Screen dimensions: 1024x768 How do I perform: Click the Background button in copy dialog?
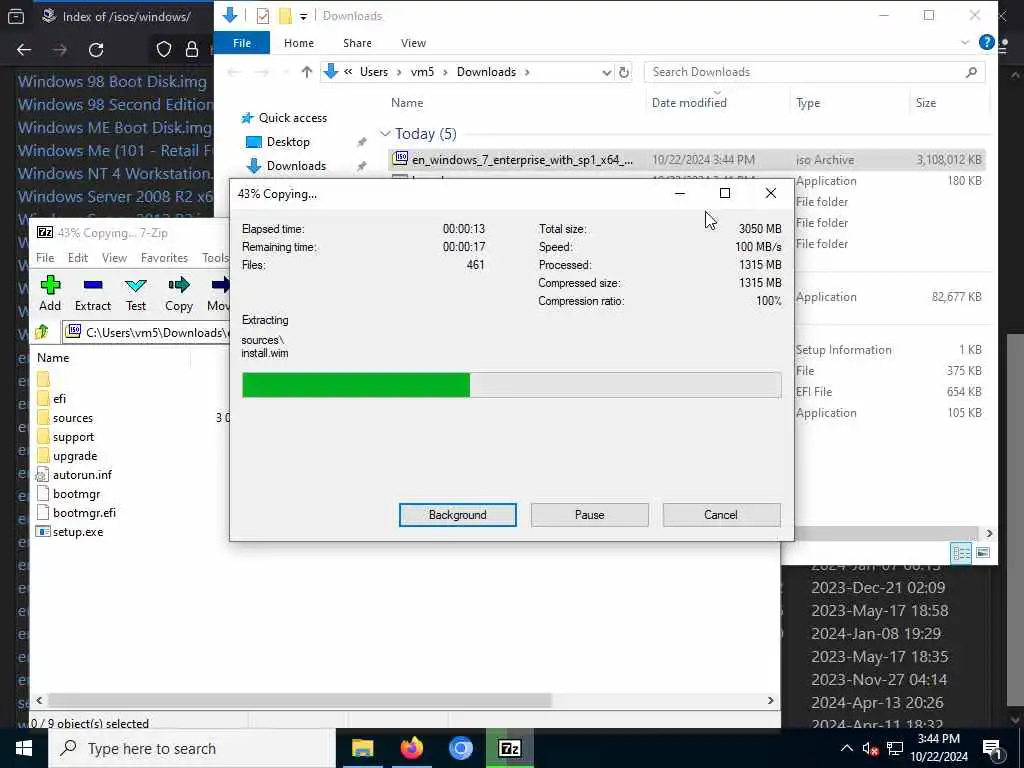(x=458, y=515)
